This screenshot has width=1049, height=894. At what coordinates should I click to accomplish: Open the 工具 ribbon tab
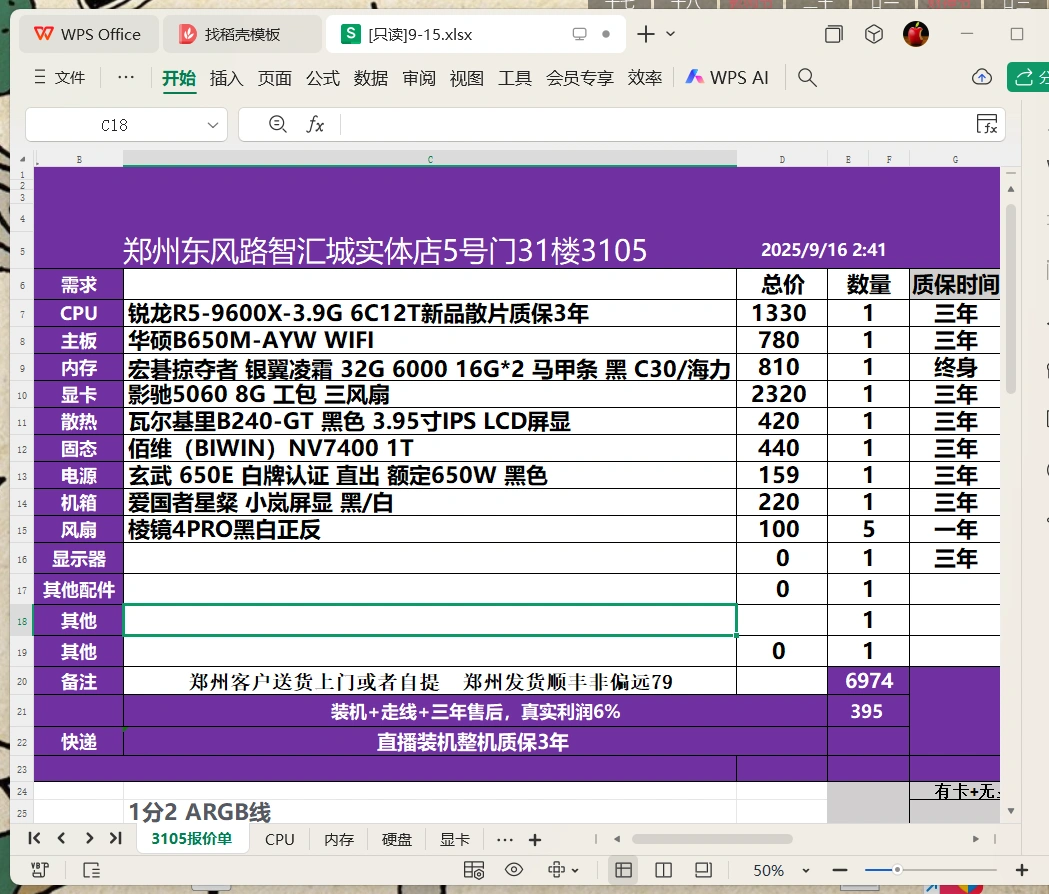coord(514,78)
